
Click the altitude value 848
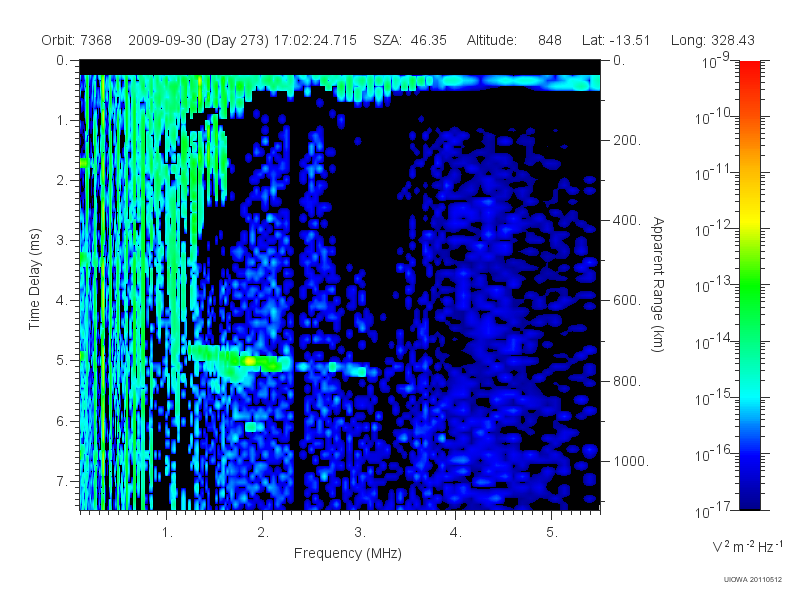[549, 40]
